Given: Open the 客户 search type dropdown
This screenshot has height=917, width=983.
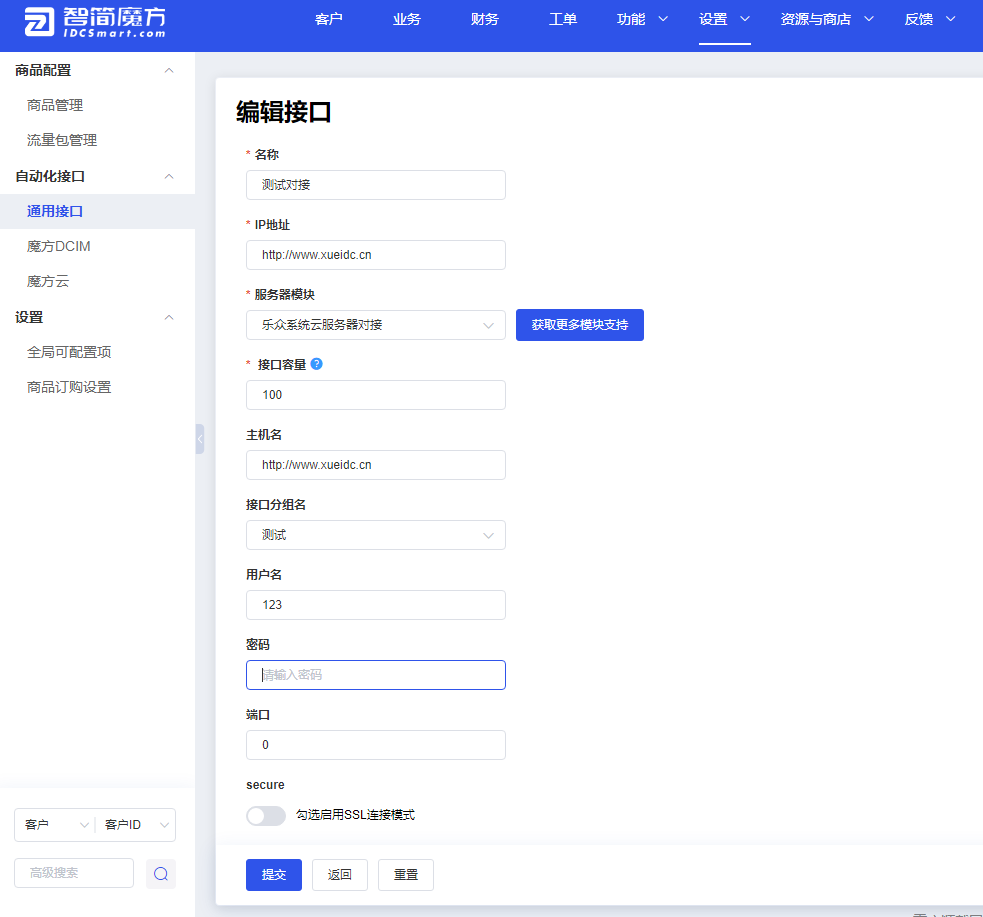Looking at the screenshot, I should click(x=55, y=825).
